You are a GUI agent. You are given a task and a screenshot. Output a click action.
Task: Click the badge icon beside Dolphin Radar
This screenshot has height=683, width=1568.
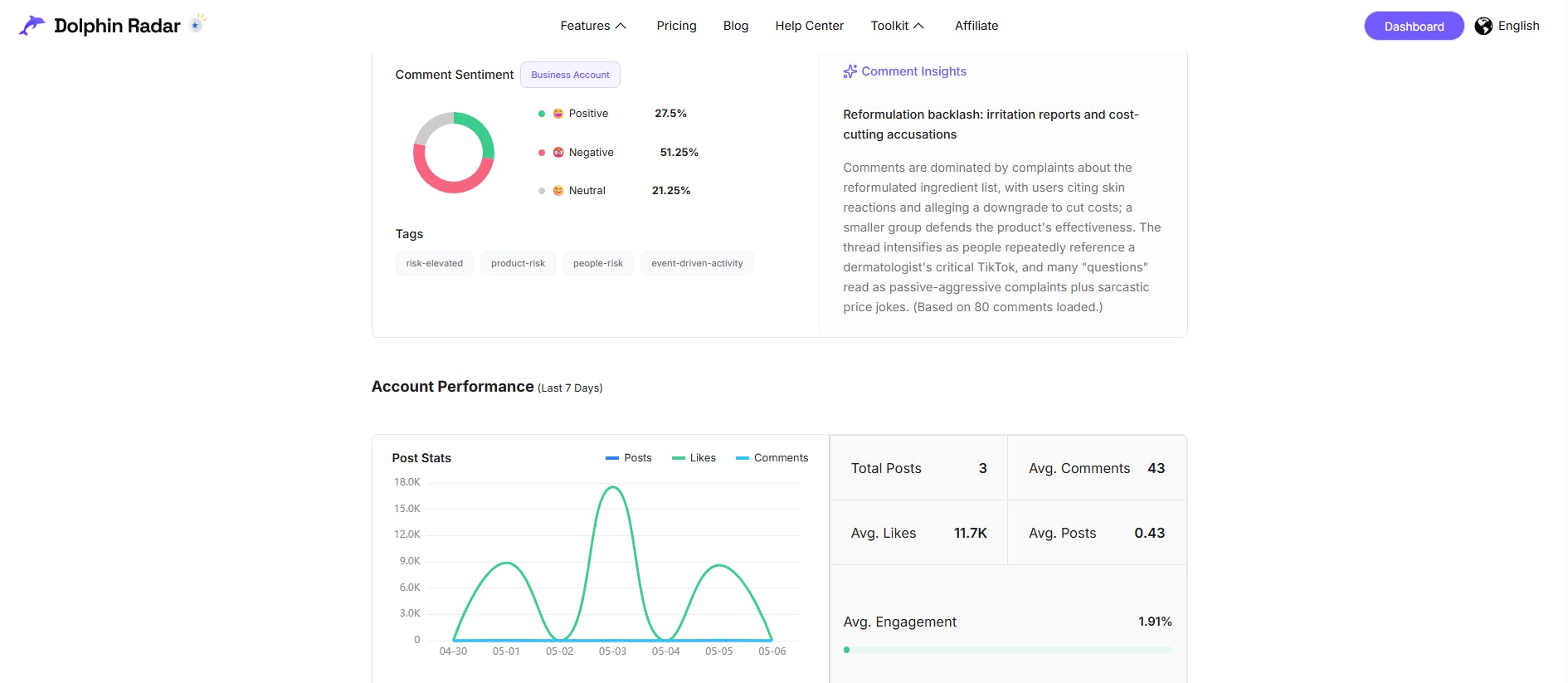(197, 23)
